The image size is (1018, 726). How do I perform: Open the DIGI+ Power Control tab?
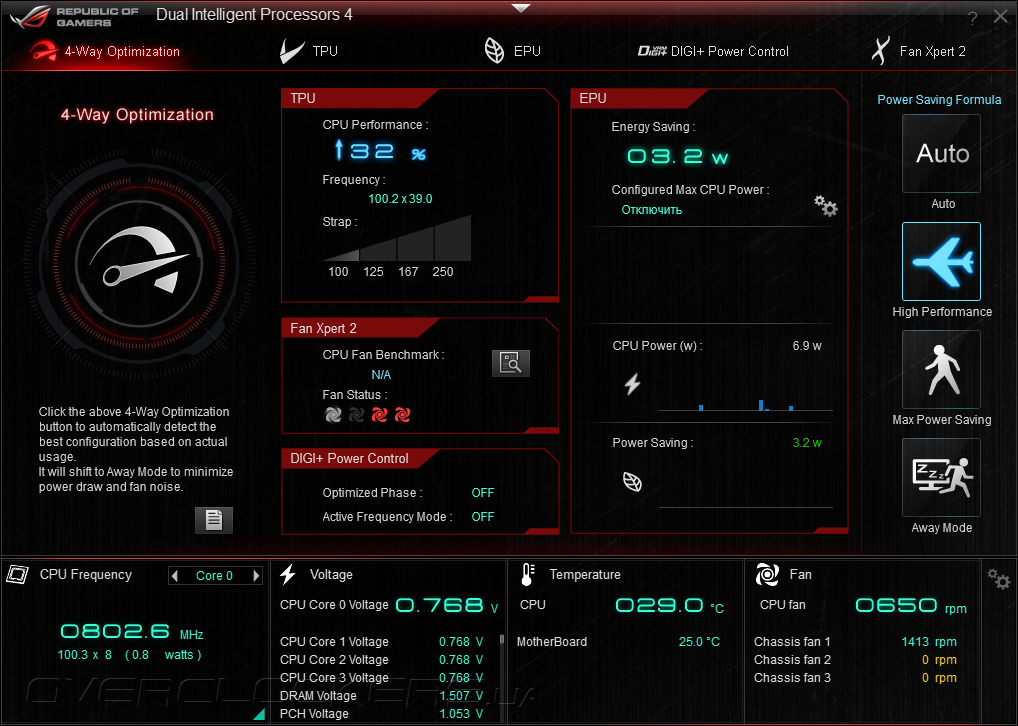713,51
